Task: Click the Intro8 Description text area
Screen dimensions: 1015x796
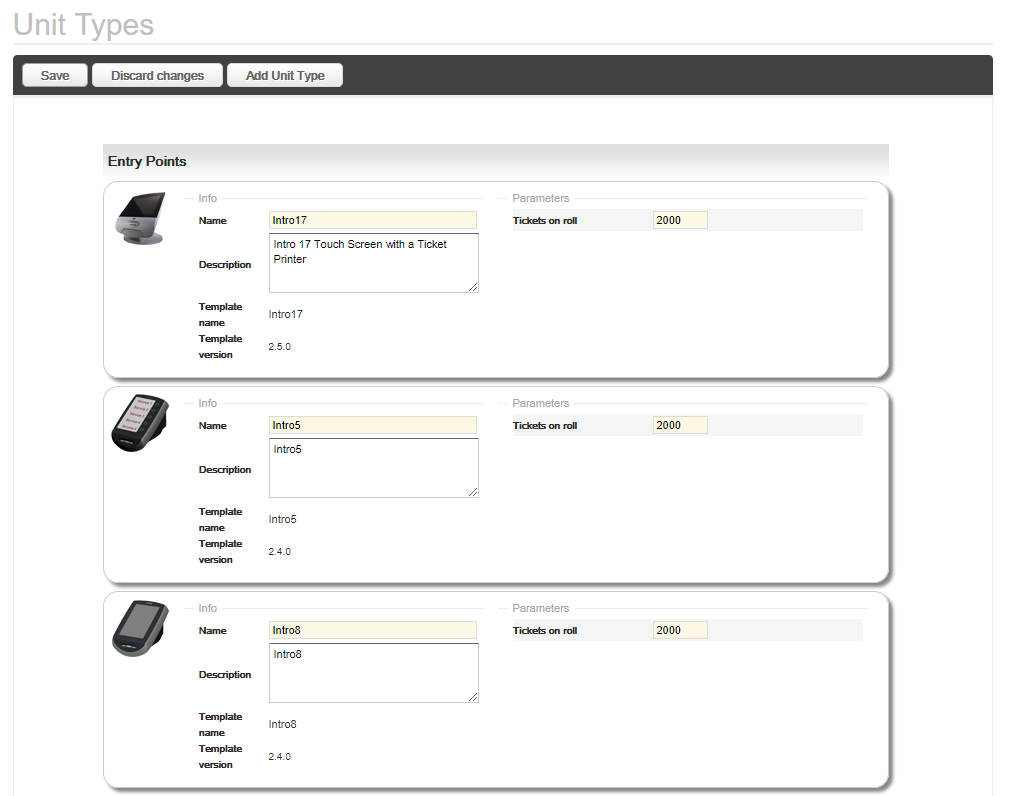Action: coord(373,673)
